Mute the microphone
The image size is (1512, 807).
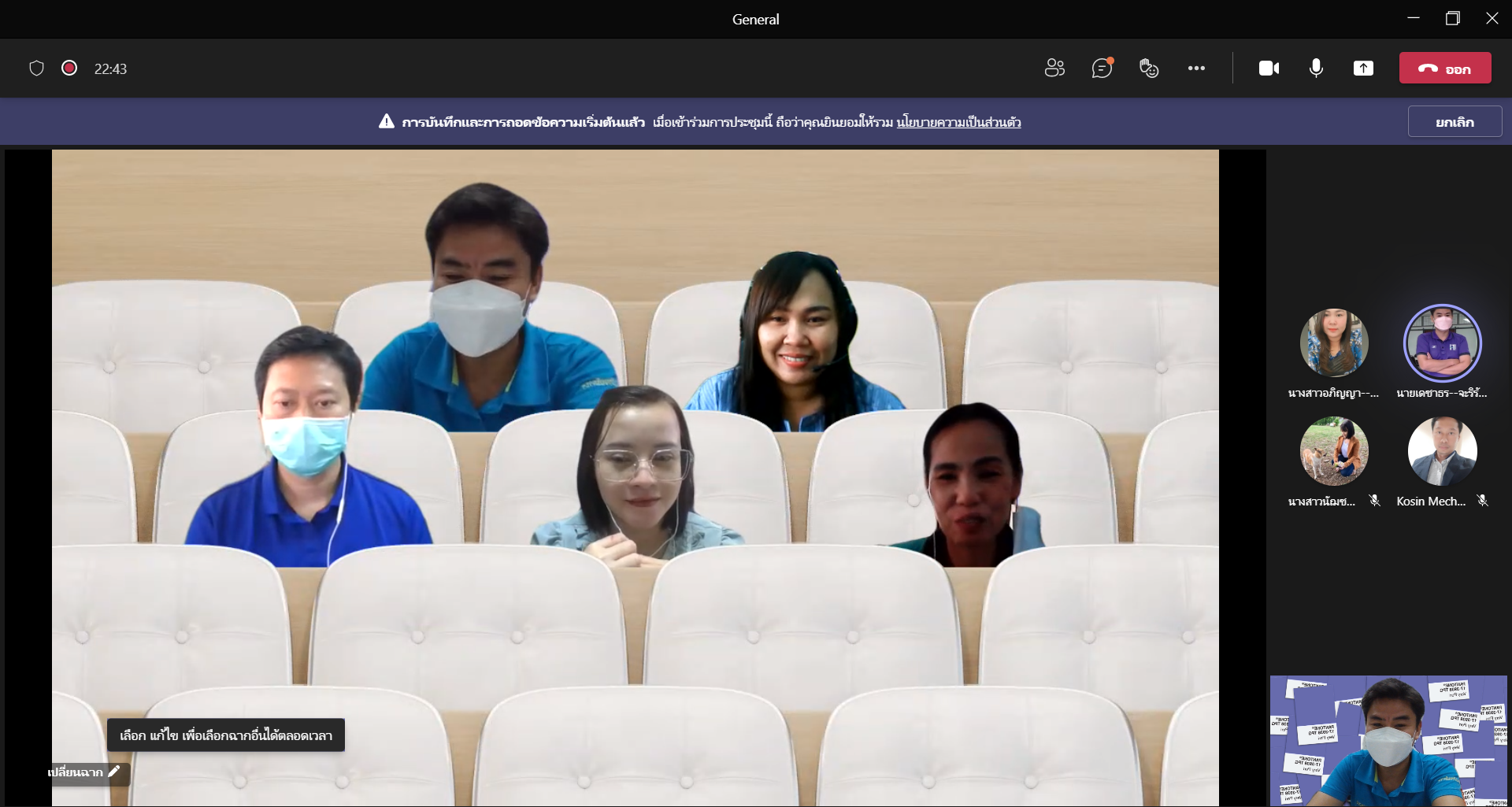coord(1316,68)
